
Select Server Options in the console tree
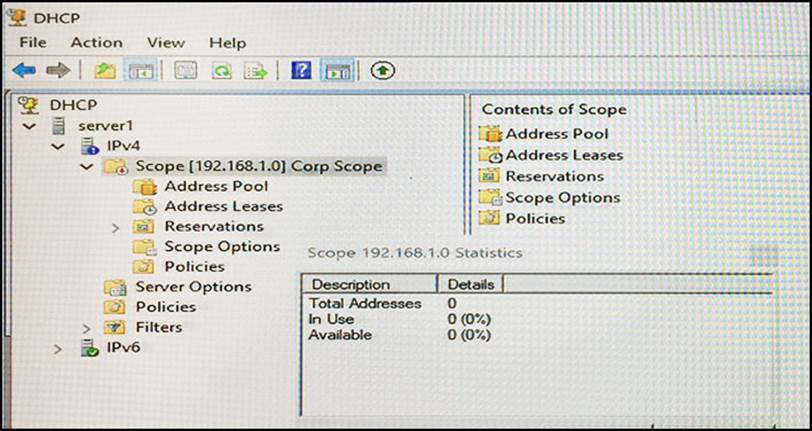193,287
